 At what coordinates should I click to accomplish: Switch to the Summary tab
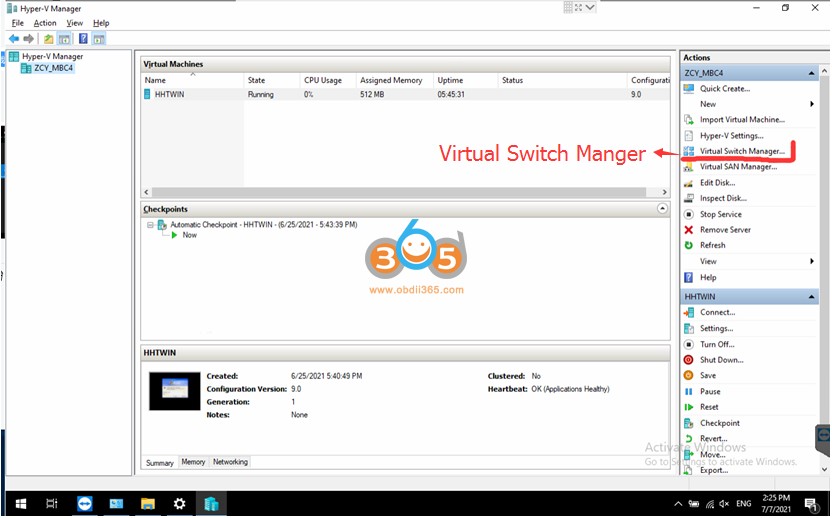point(160,463)
